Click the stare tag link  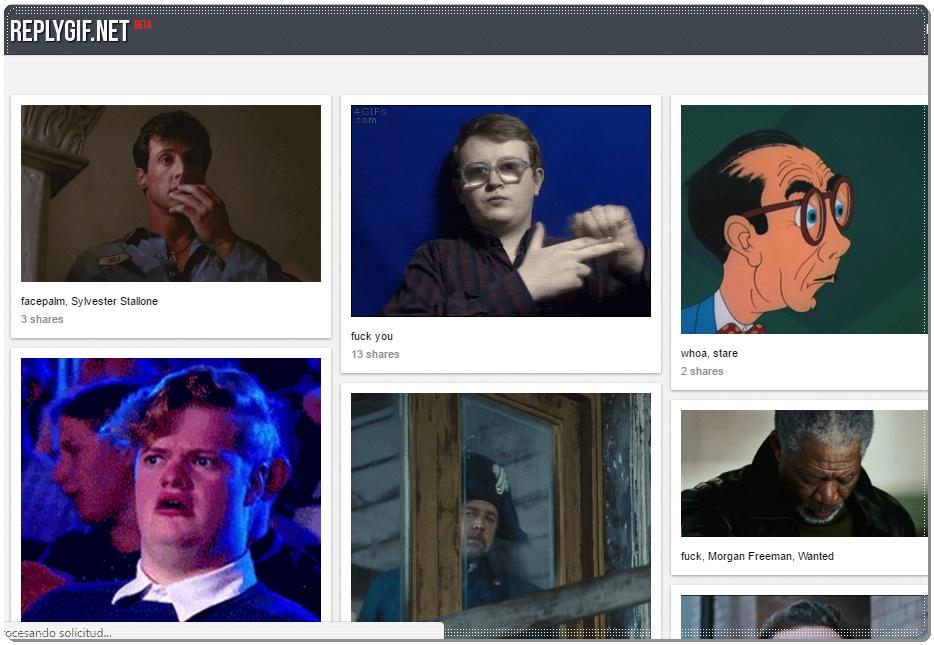click(x=726, y=353)
